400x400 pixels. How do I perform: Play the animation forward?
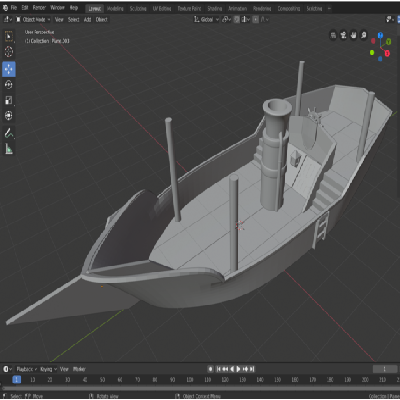pyautogui.click(x=238, y=369)
